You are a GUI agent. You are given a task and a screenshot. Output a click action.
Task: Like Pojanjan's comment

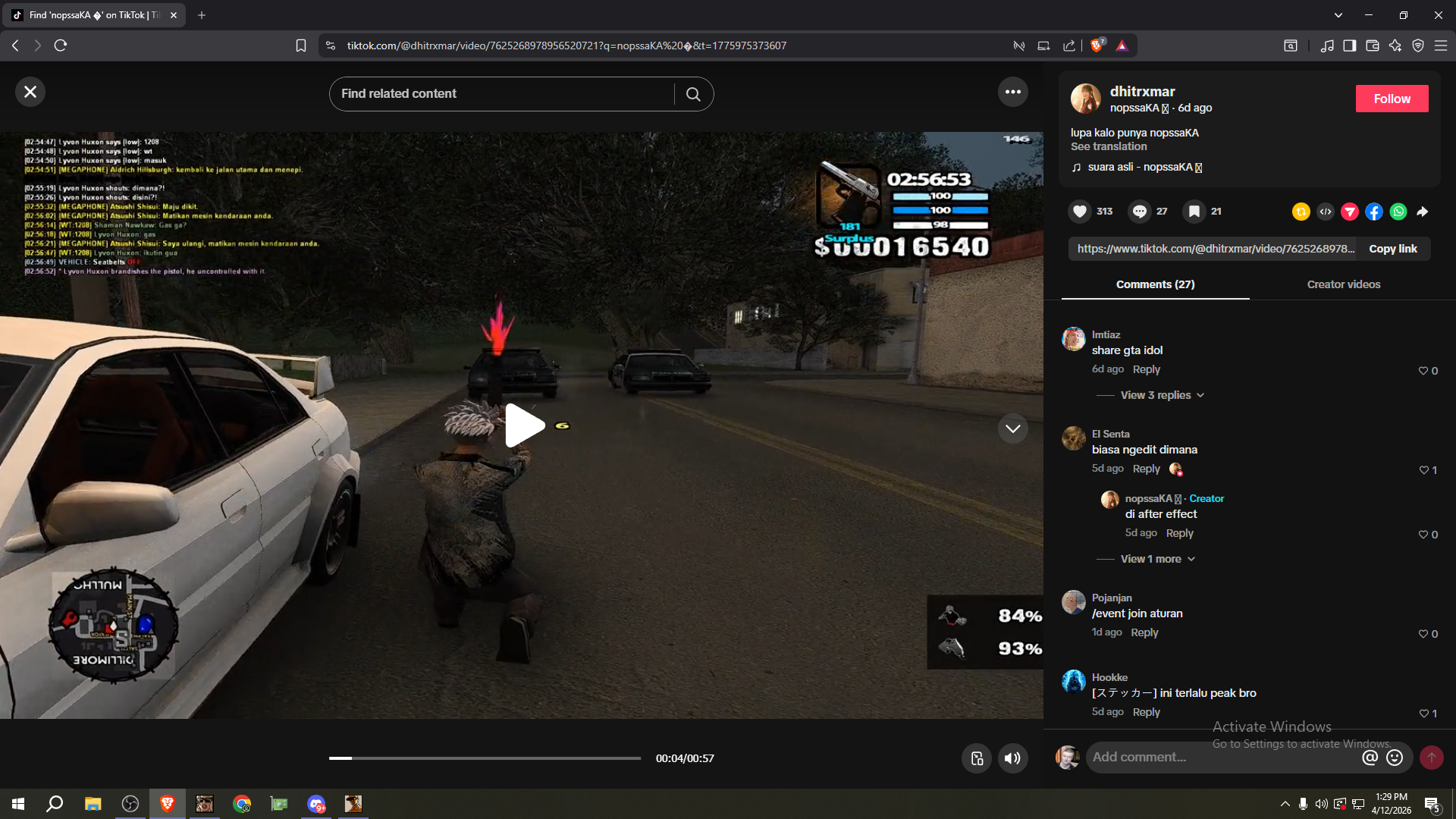tap(1423, 634)
